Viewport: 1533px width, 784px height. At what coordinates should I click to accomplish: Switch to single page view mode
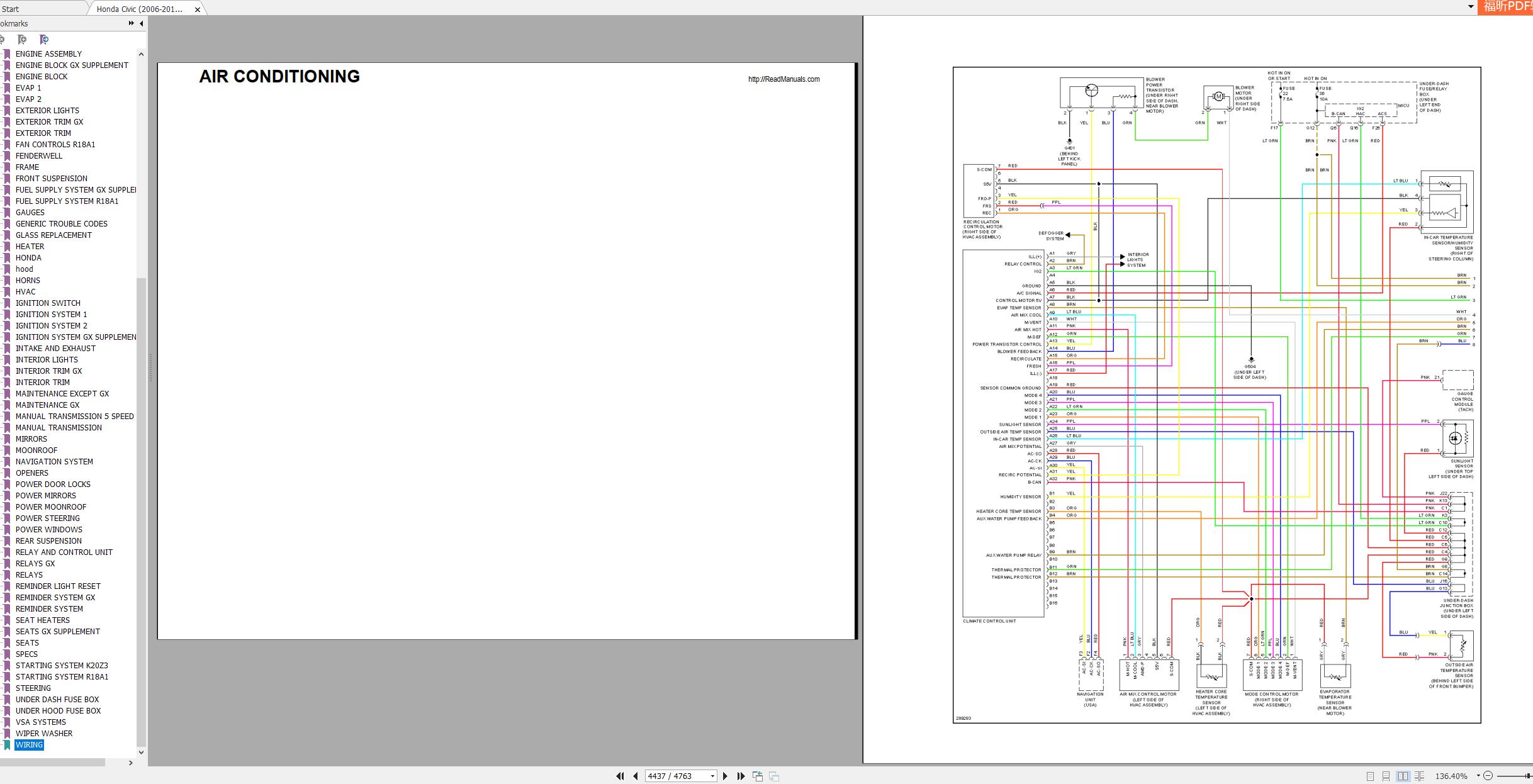(1370, 776)
